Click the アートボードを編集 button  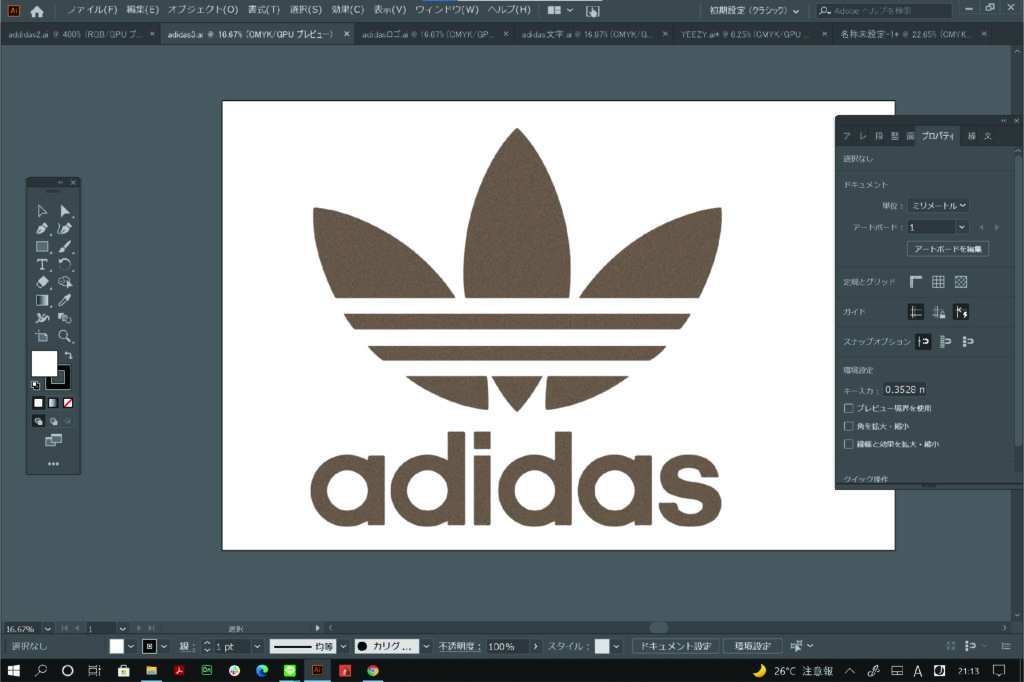(947, 248)
